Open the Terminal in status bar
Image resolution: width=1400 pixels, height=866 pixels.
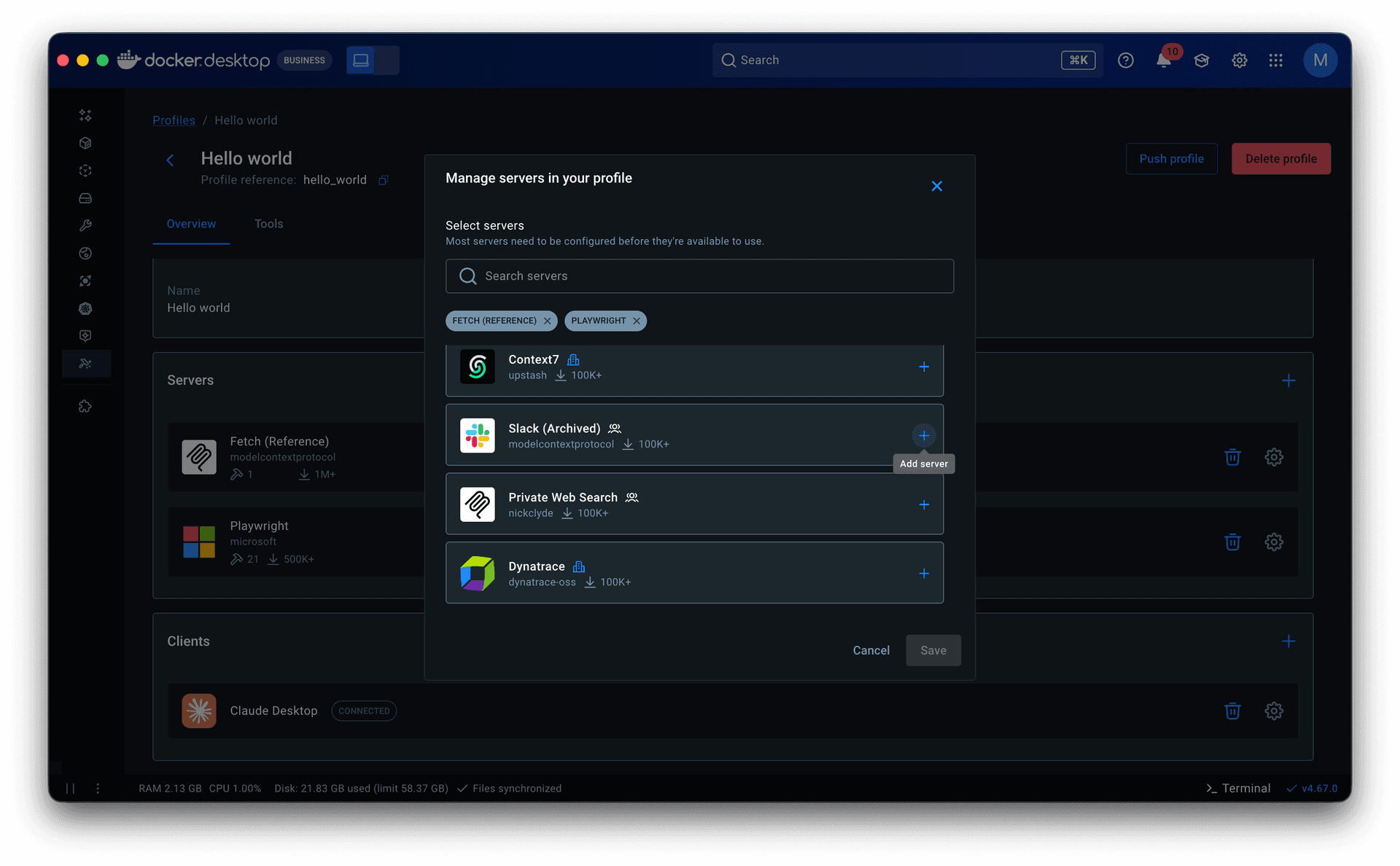1238,788
